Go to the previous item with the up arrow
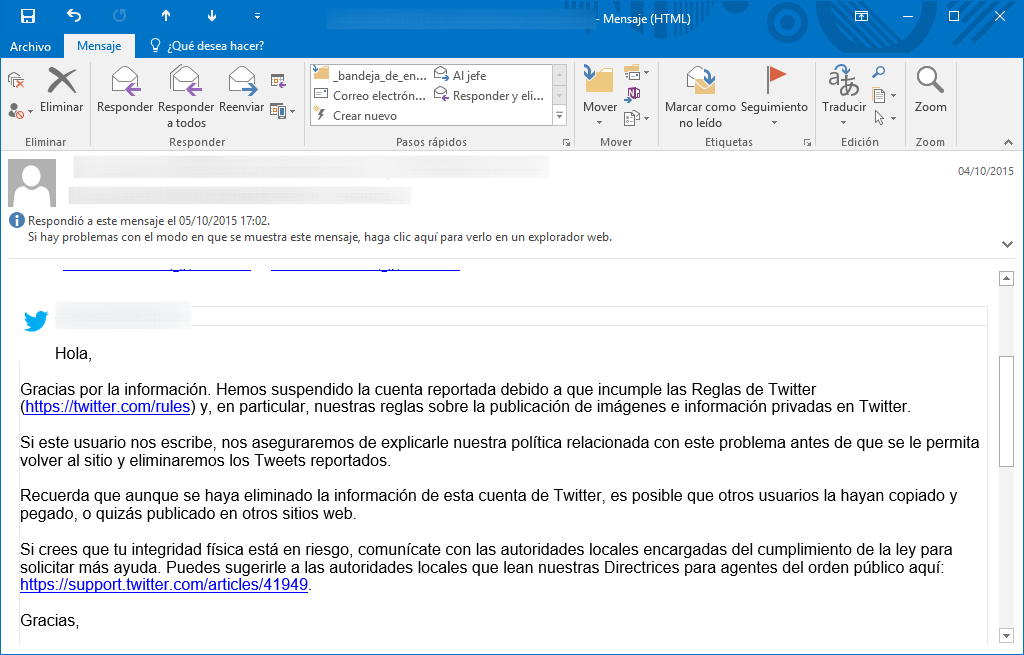The image size is (1024, 655). pos(166,16)
